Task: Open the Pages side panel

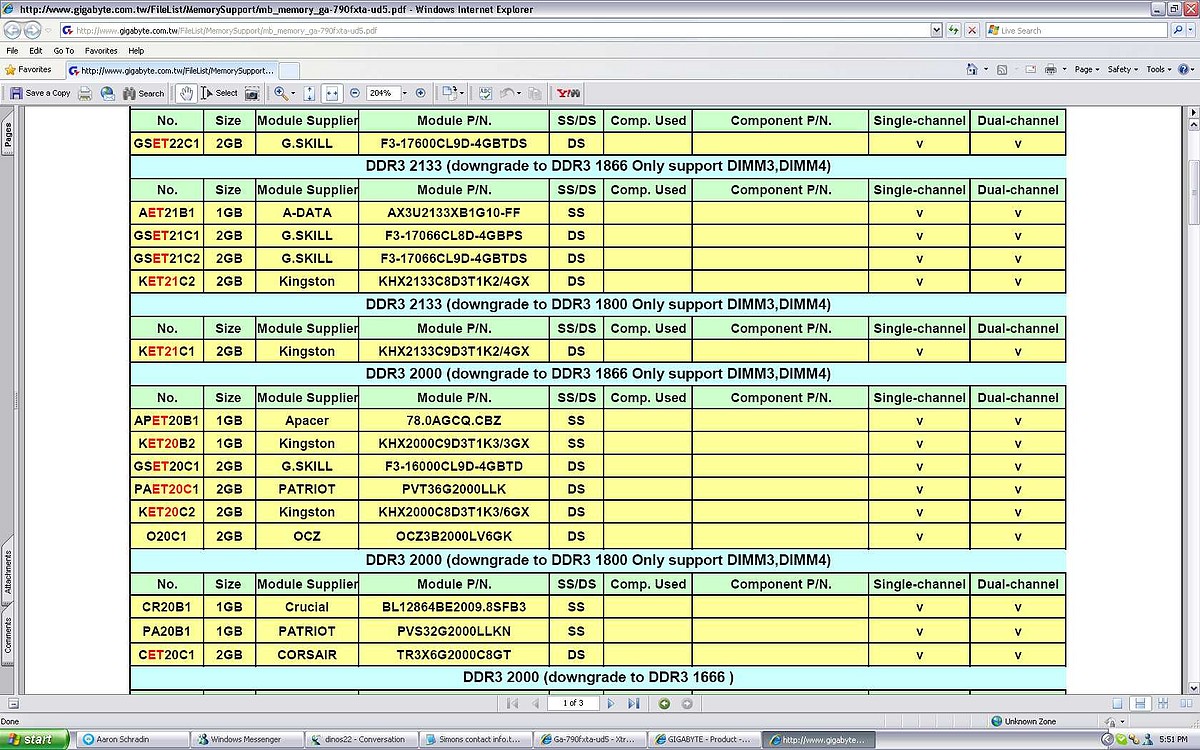Action: 8,135
